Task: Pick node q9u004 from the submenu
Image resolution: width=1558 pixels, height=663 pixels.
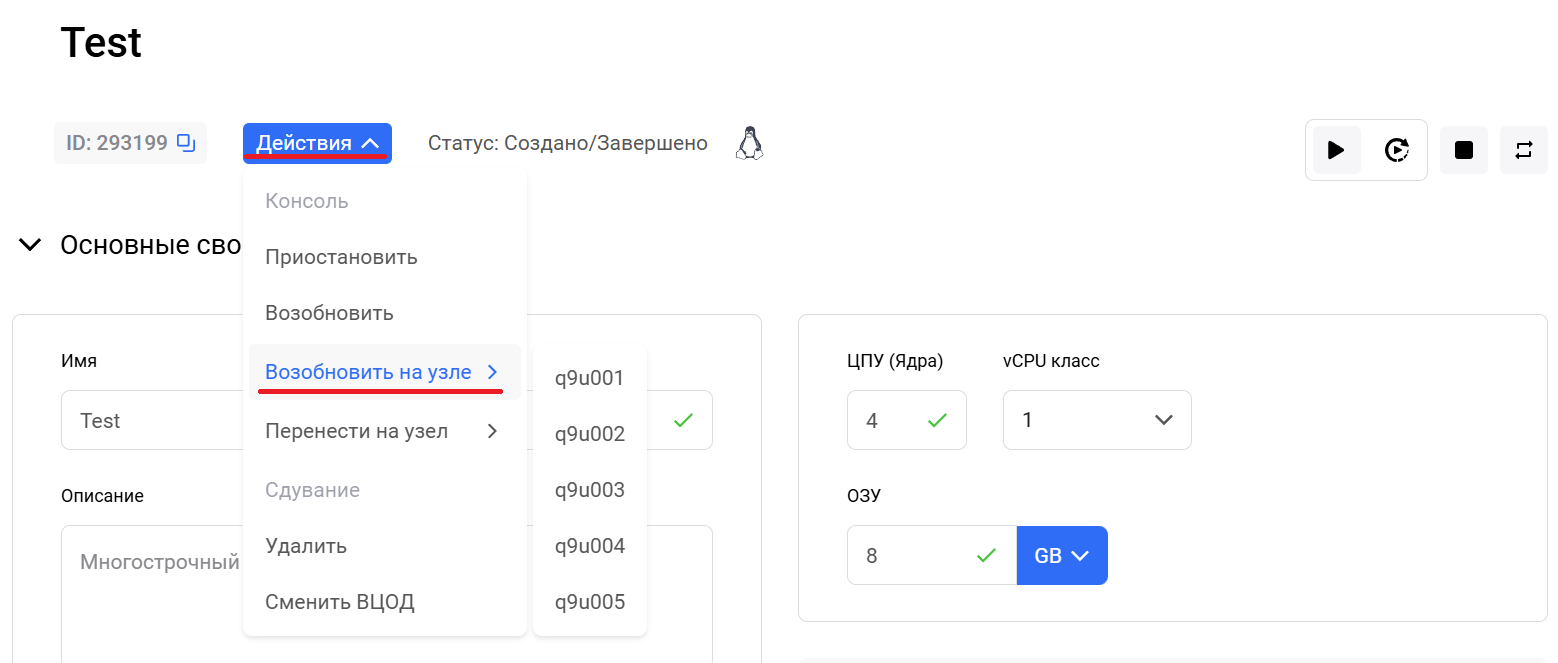Action: point(590,546)
